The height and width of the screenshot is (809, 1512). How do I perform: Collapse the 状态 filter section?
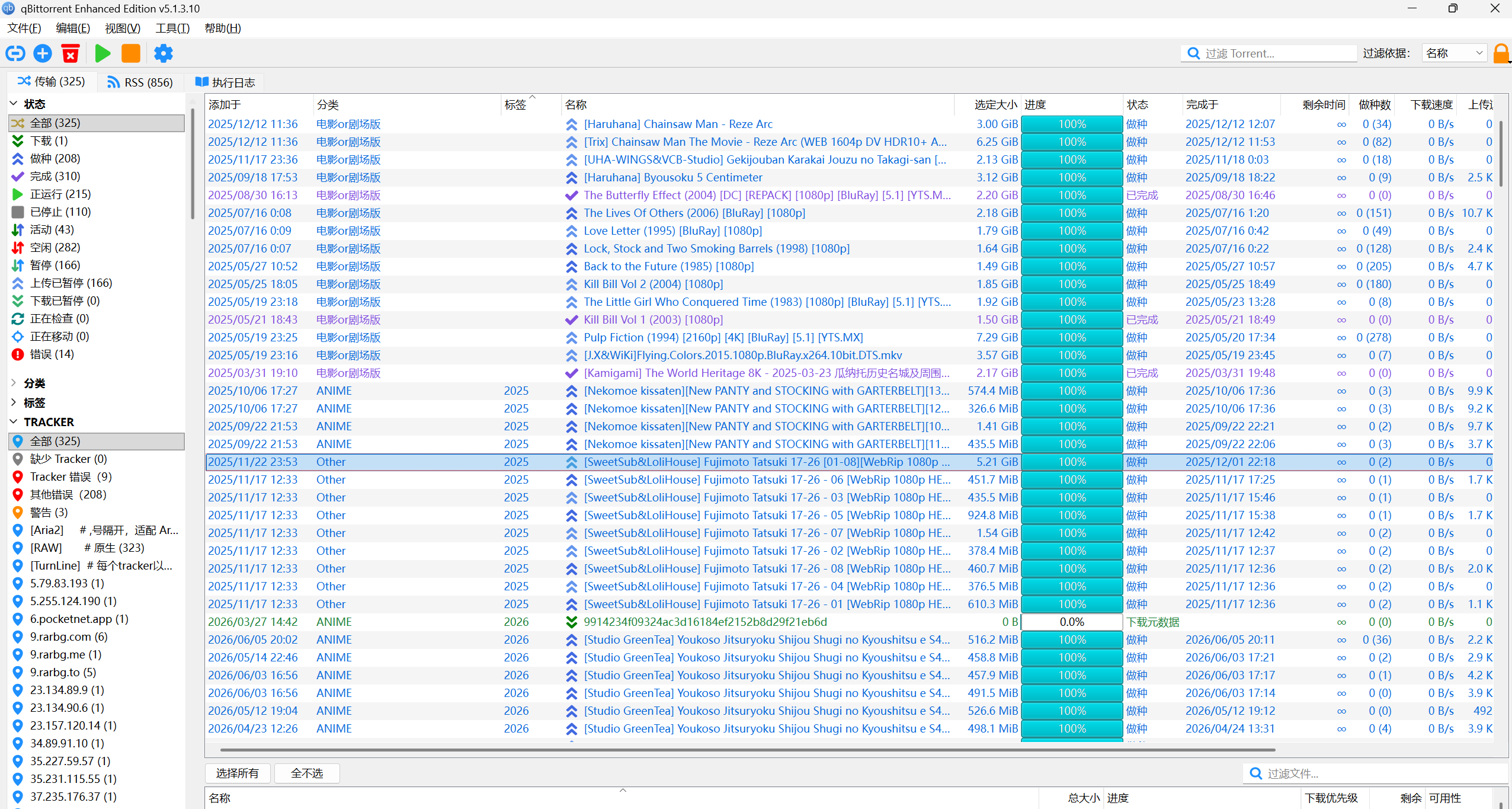[14, 104]
